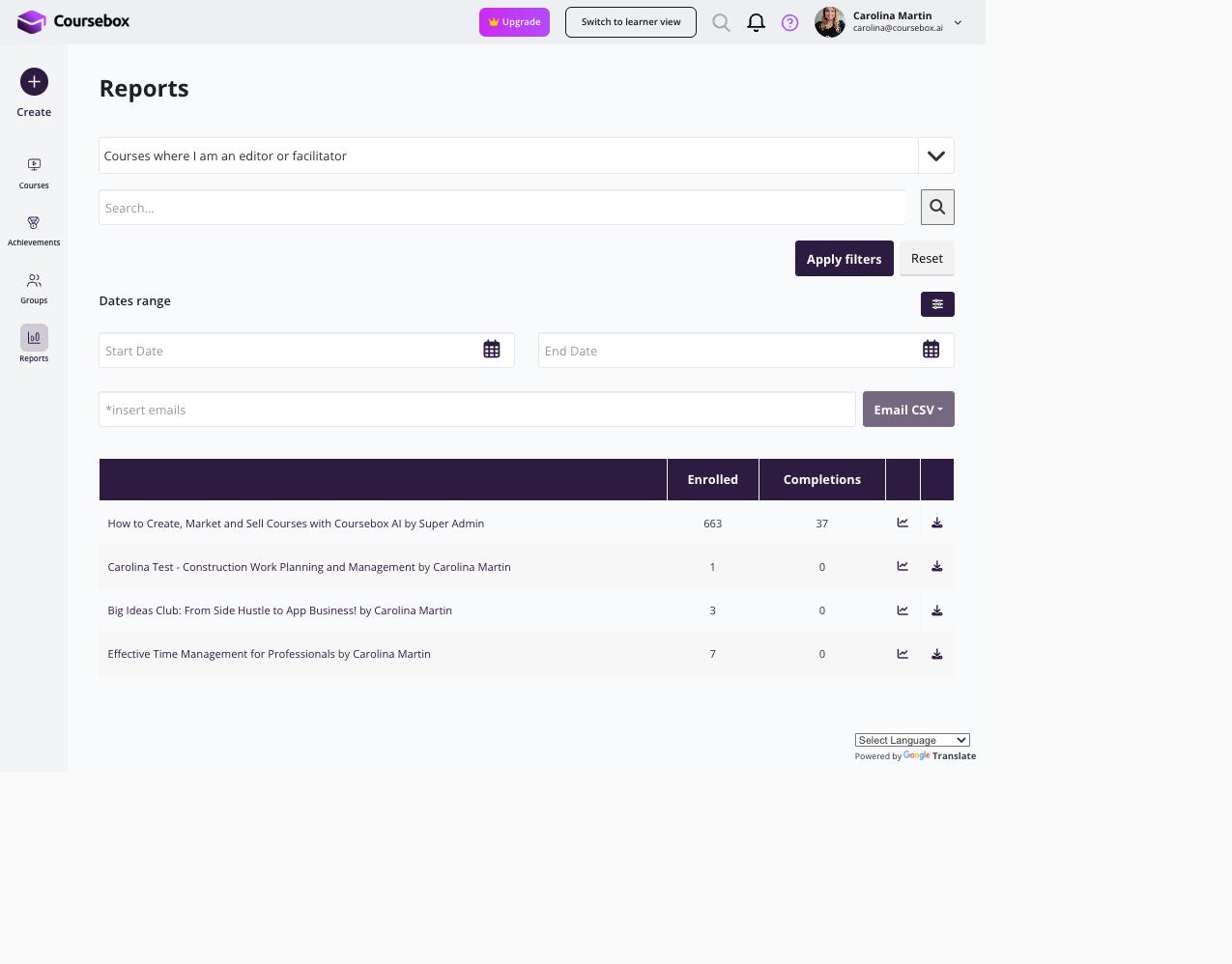Image resolution: width=1232 pixels, height=964 pixels.
Task: Click the Coursebox logo
Action: point(73,21)
